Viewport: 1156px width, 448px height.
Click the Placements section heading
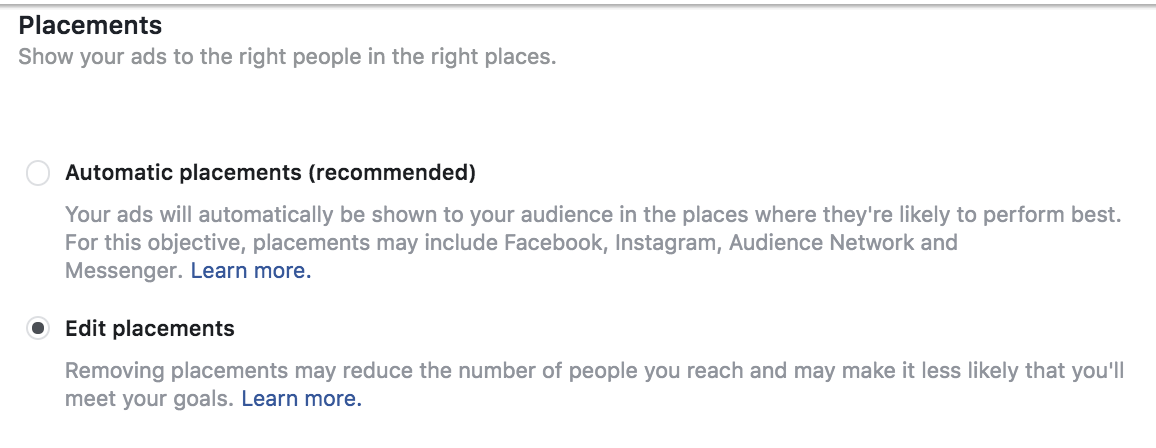click(x=90, y=24)
